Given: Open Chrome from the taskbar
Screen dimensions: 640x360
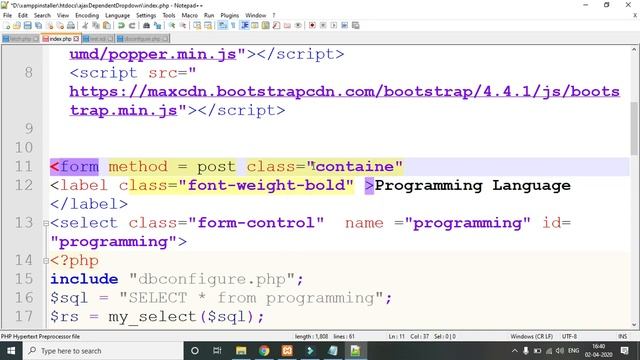Looking at the screenshot, I should pyautogui.click(x=264, y=351).
